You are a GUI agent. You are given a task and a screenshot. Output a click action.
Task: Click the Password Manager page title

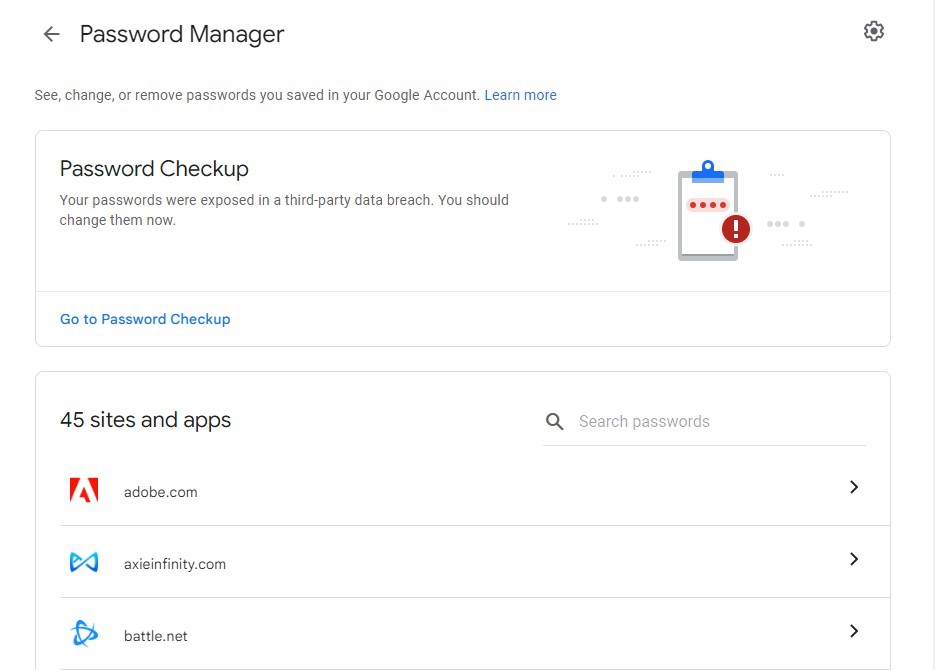tap(182, 34)
